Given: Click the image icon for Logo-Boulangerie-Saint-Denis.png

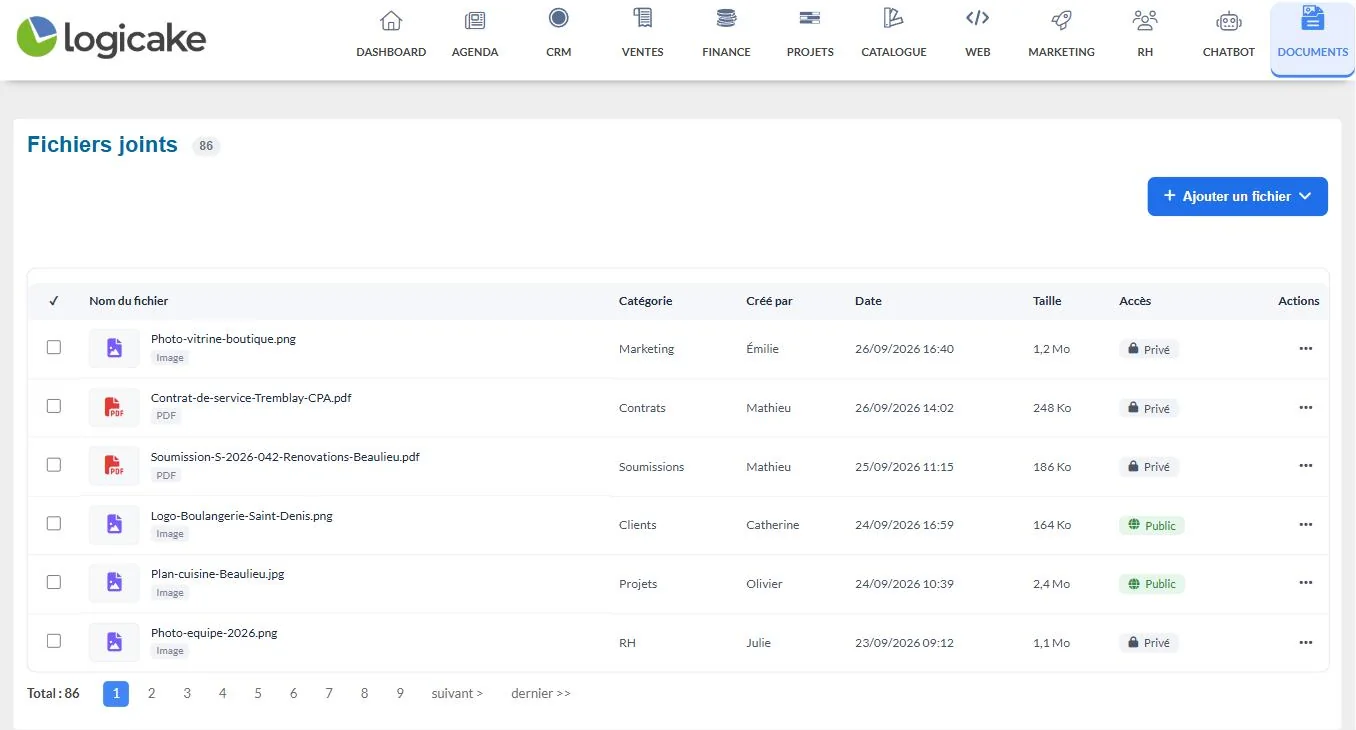Looking at the screenshot, I should click(x=114, y=524).
